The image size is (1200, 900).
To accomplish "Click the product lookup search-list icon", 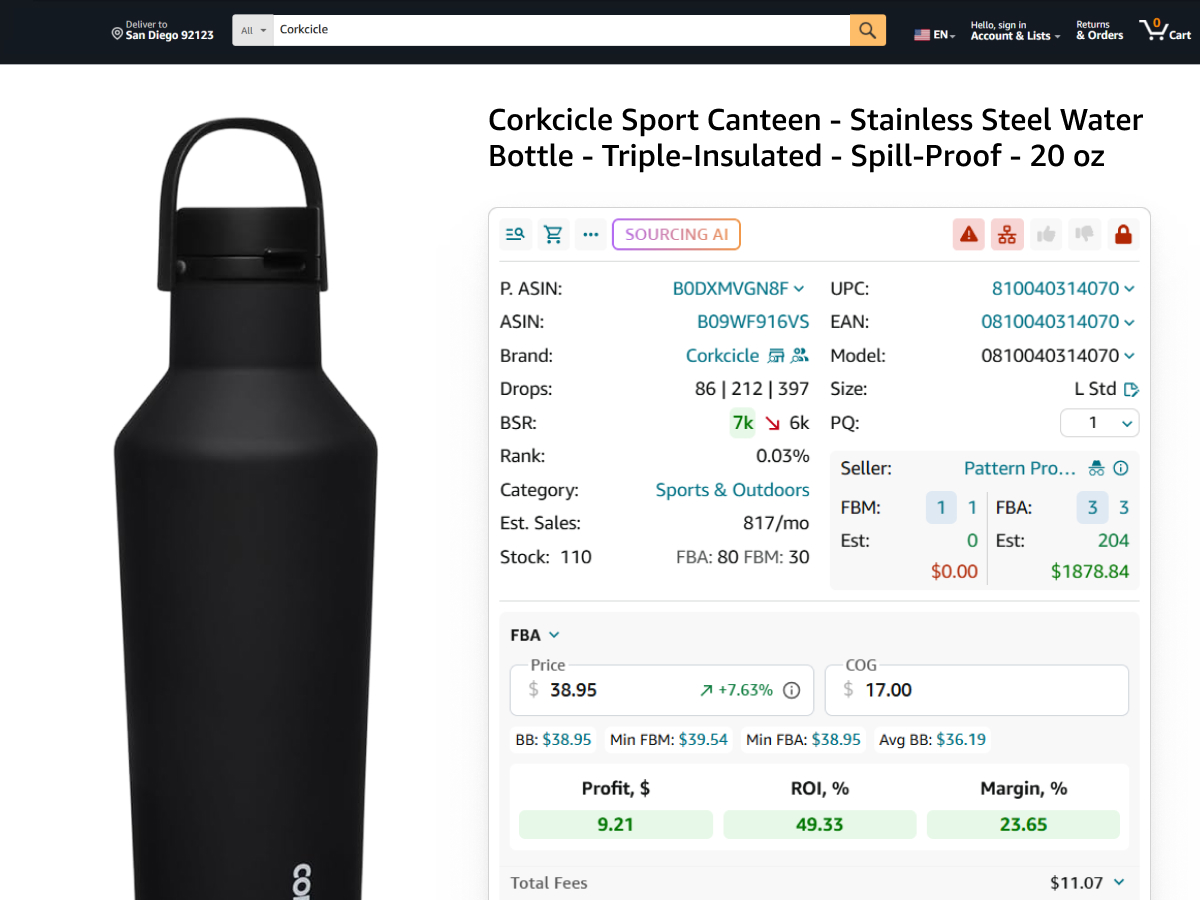I will coord(515,235).
